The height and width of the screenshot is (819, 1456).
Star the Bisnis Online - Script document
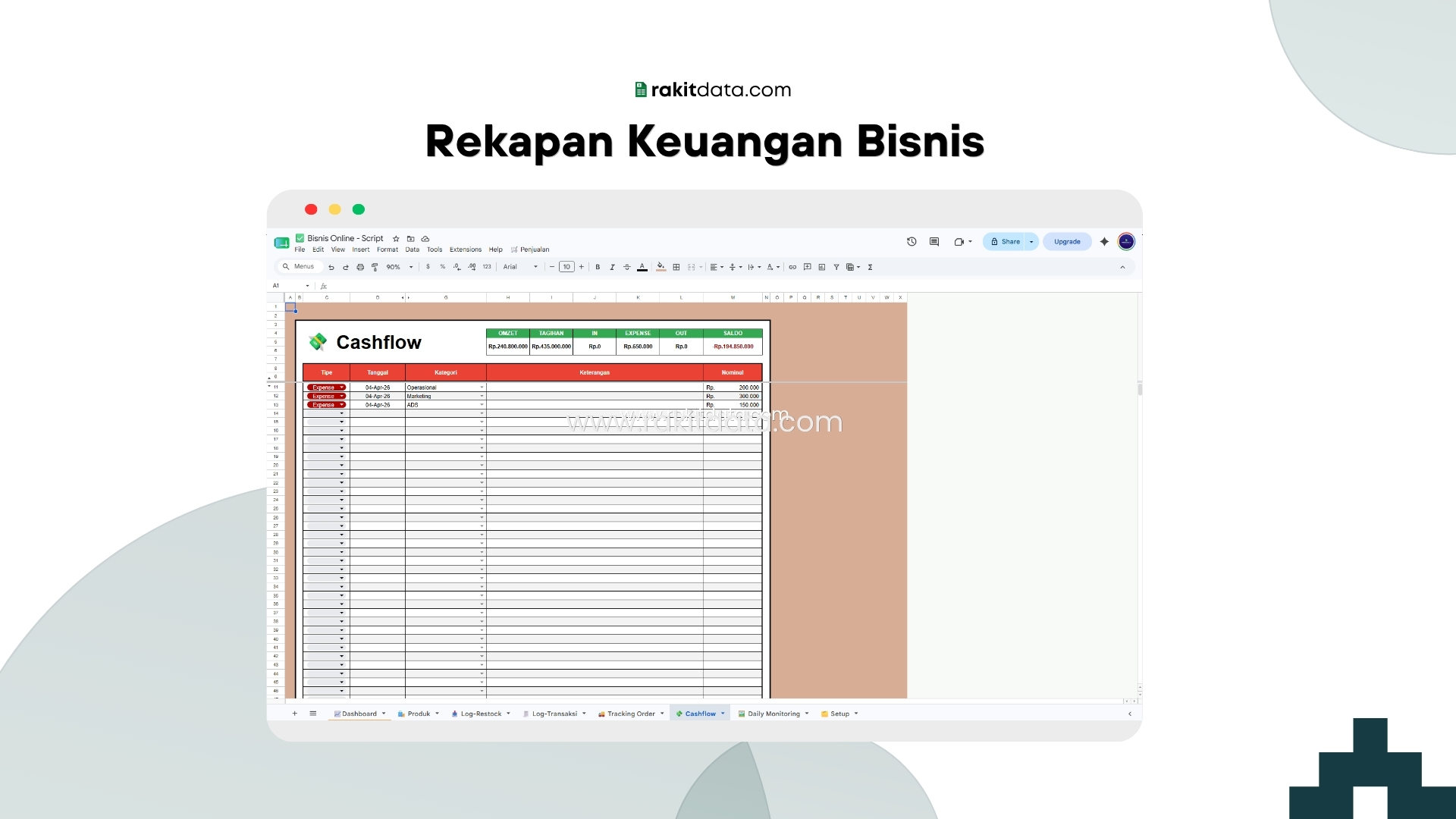click(x=396, y=239)
